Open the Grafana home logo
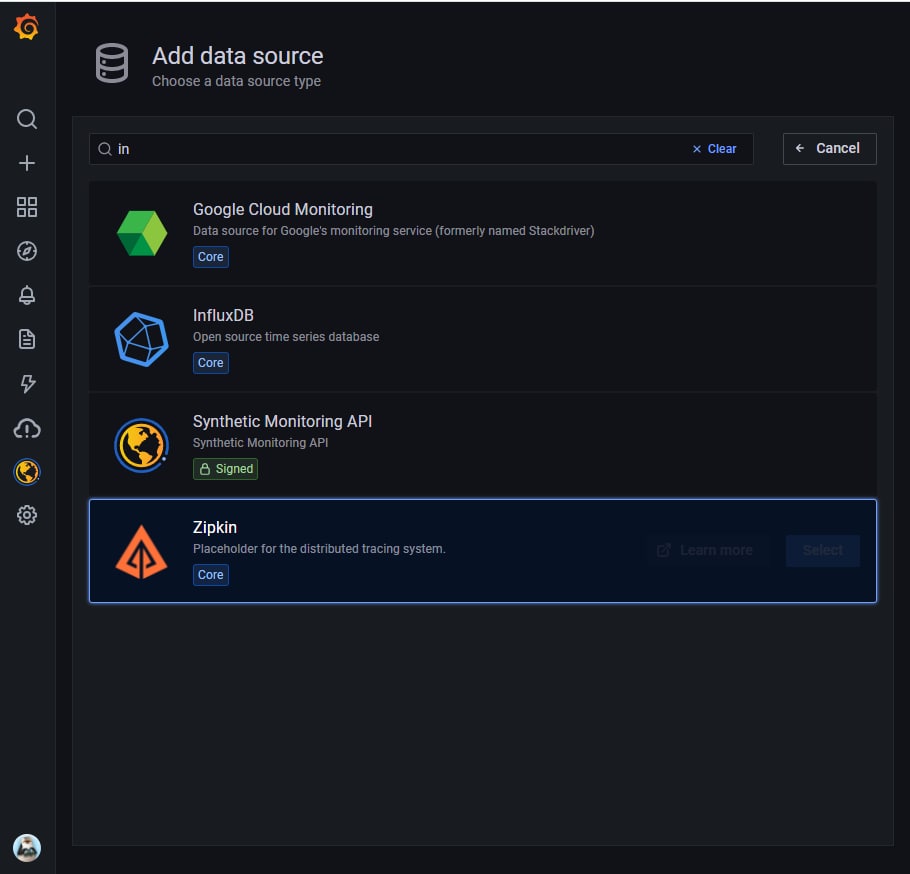Viewport: 910px width, 874px height. click(x=27, y=27)
